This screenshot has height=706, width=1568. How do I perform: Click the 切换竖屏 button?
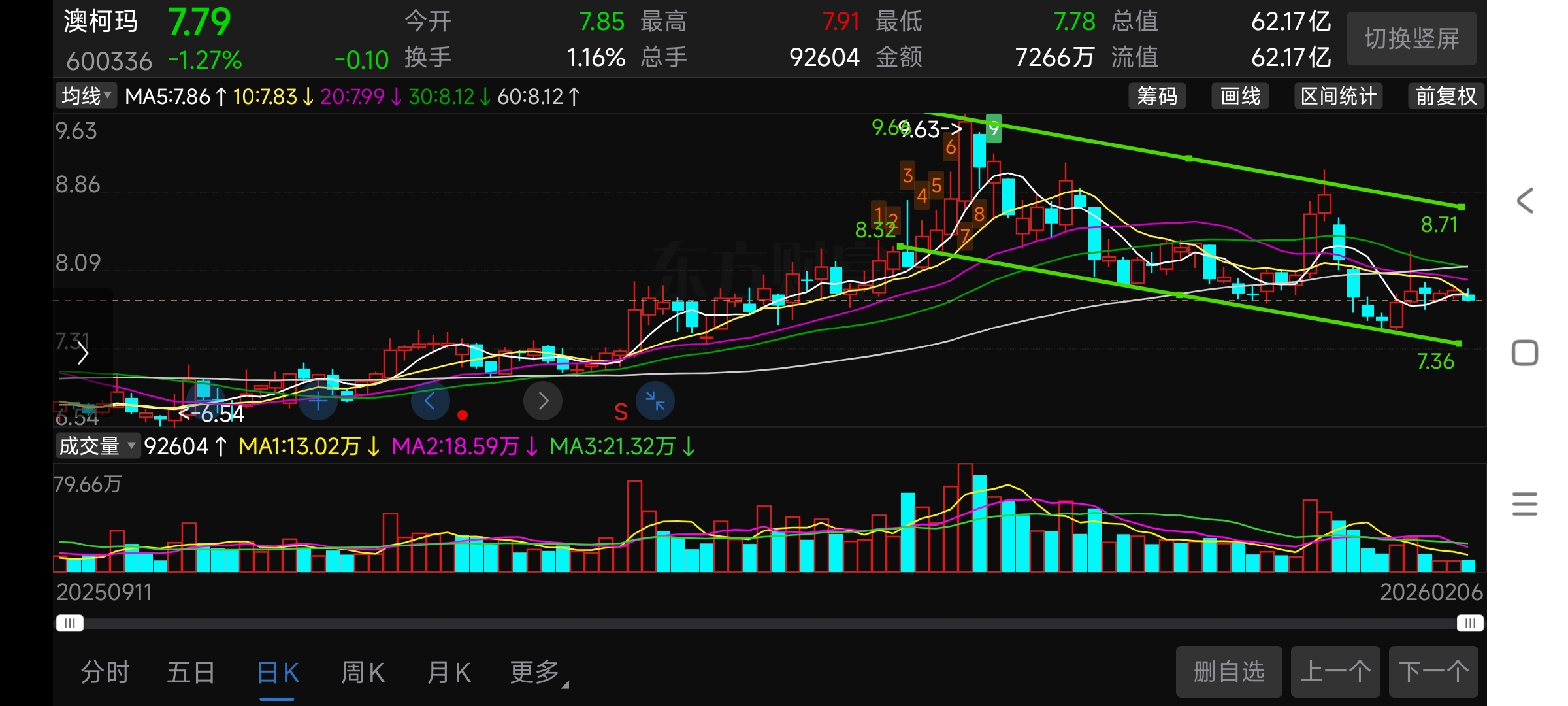click(1411, 39)
